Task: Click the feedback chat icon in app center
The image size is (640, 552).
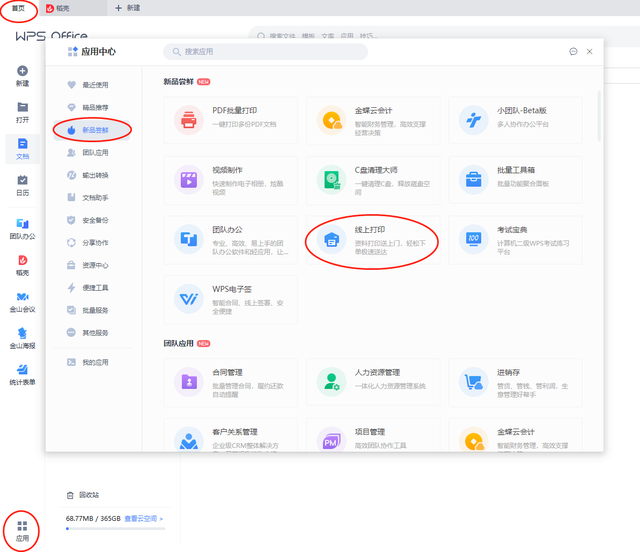Action: 573,51
